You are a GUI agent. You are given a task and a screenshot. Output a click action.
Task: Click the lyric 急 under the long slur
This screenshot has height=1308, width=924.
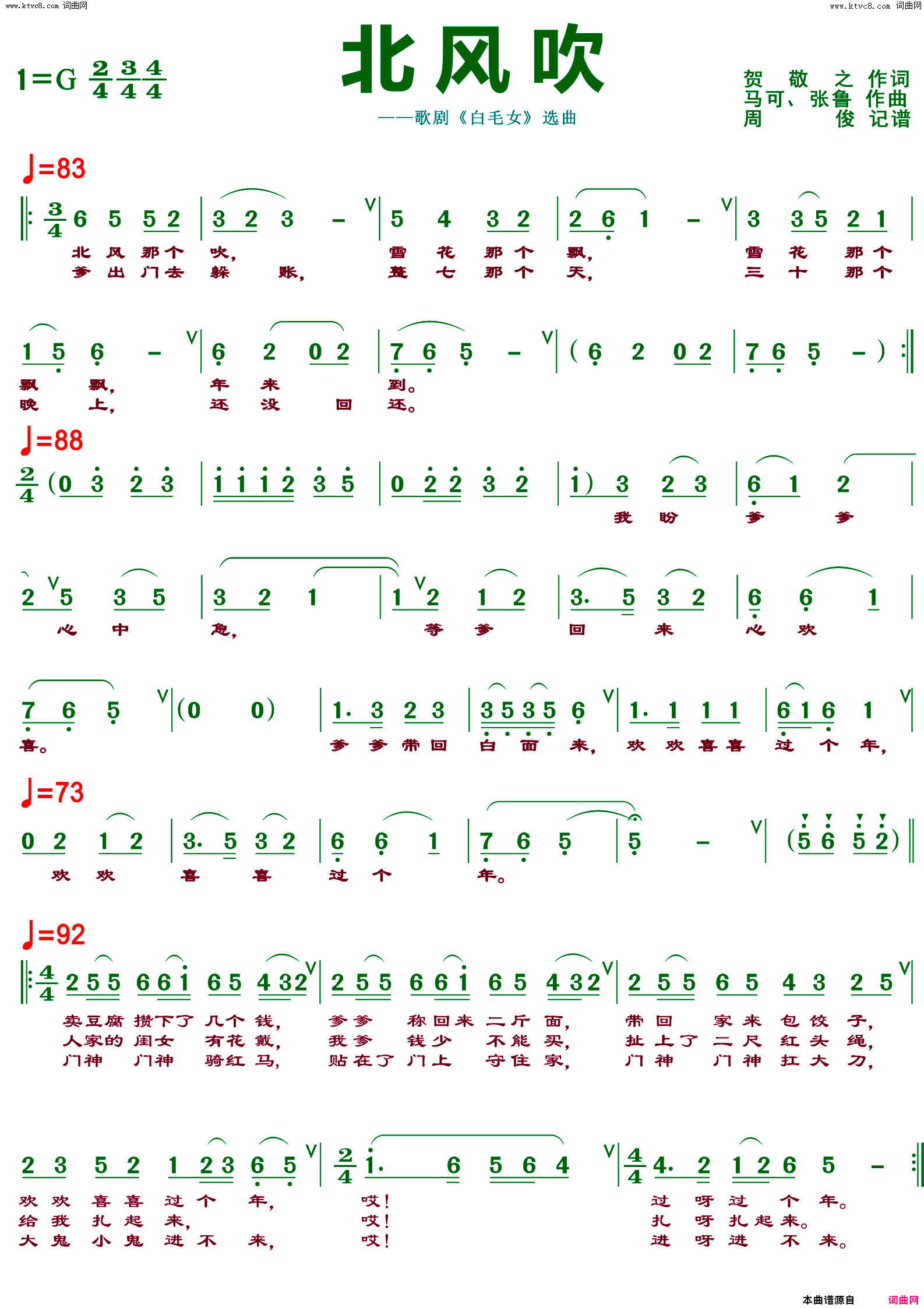(x=220, y=629)
